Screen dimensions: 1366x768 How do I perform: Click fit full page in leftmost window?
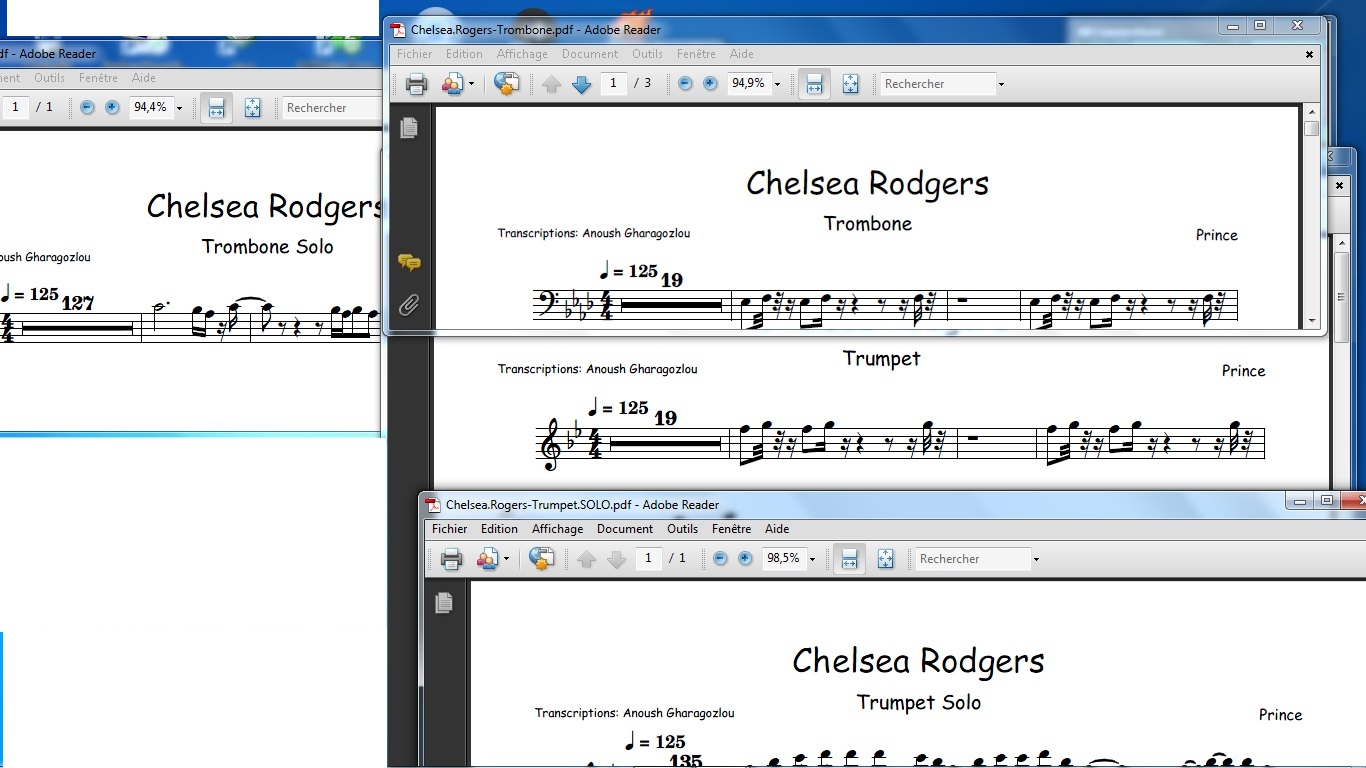[252, 108]
